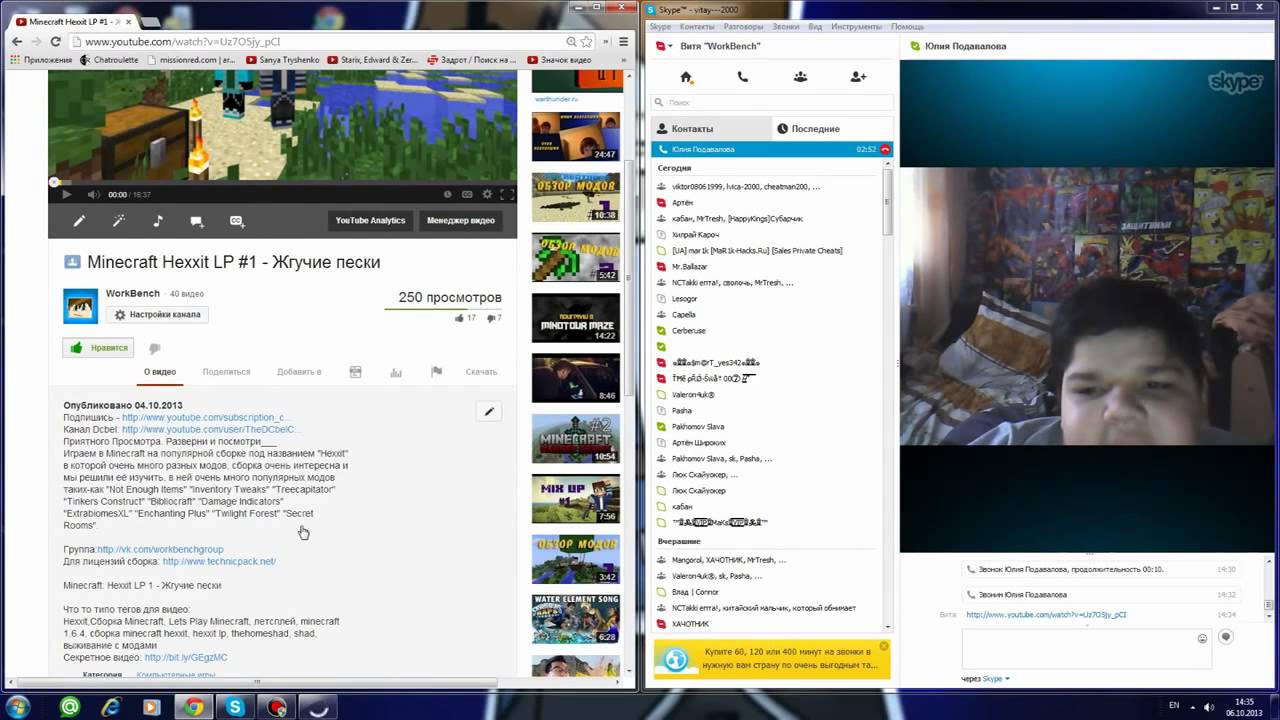Click the YouTube address bar URL

(182, 42)
